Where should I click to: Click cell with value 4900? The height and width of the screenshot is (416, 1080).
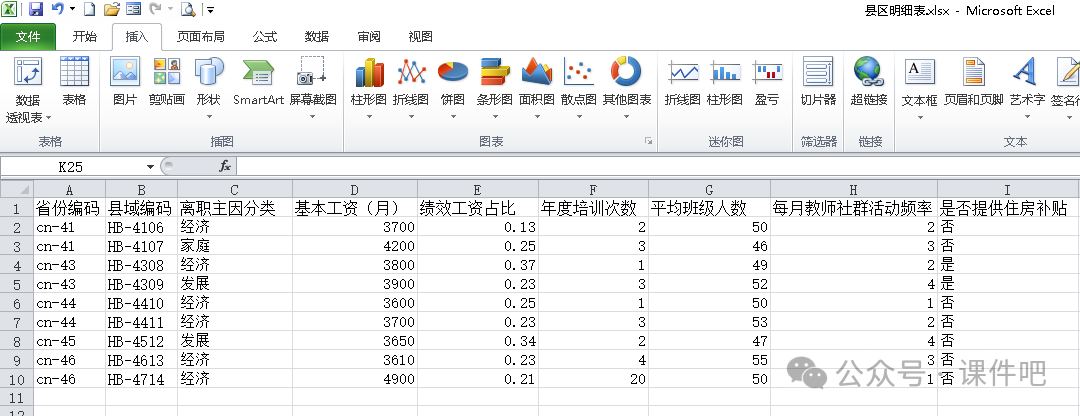[x=355, y=379]
